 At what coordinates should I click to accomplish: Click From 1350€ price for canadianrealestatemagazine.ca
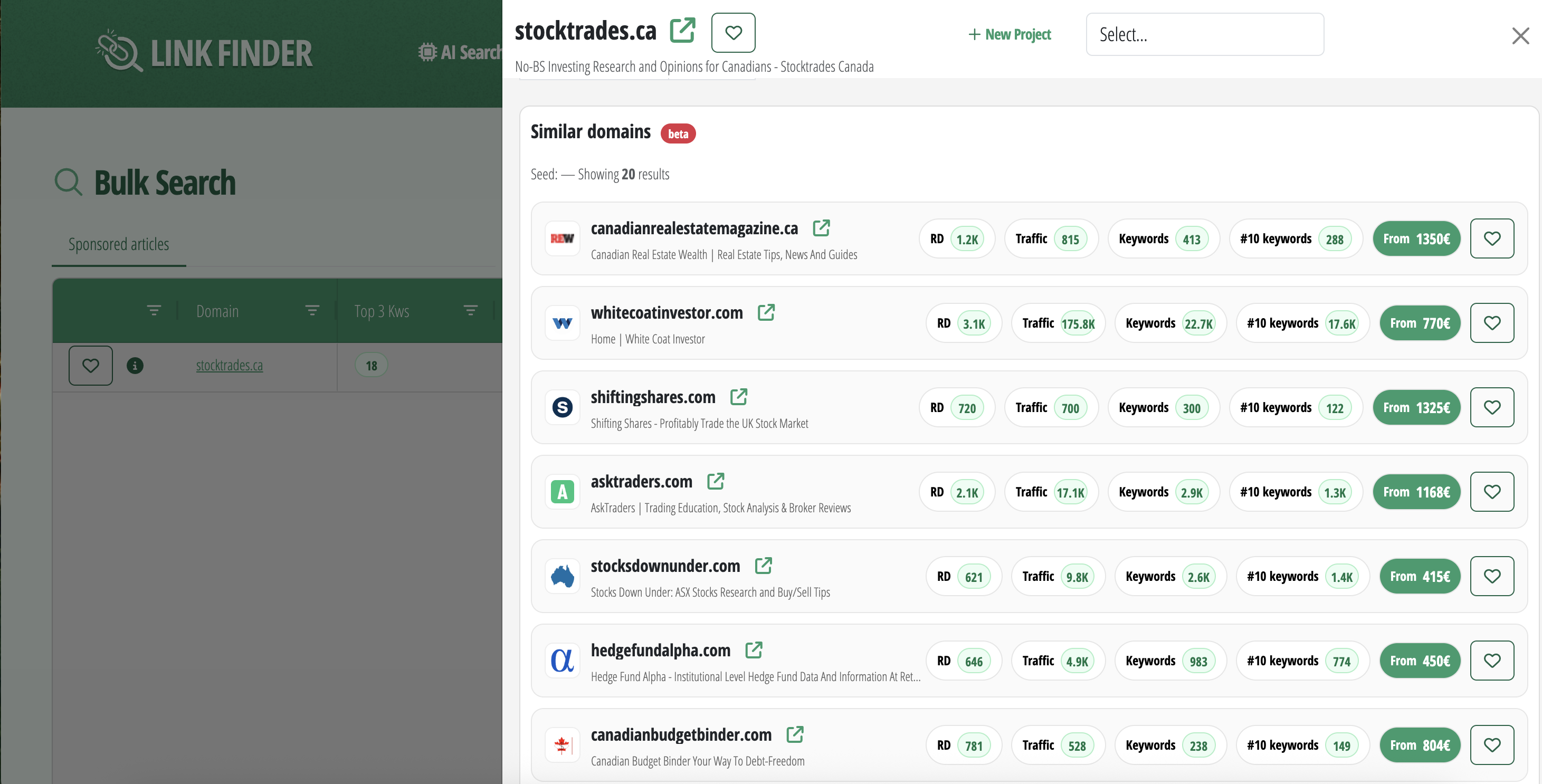click(1416, 239)
